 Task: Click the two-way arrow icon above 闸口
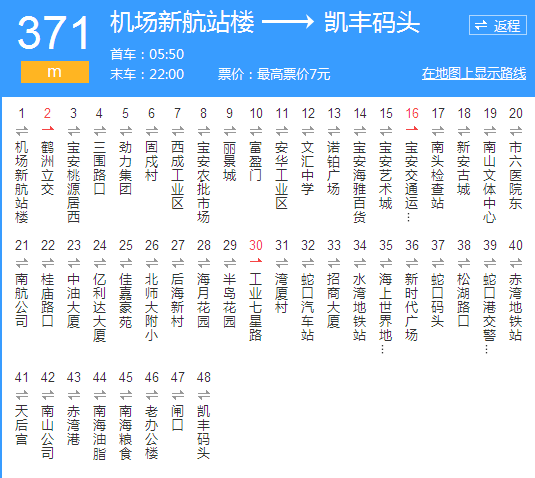click(x=178, y=395)
